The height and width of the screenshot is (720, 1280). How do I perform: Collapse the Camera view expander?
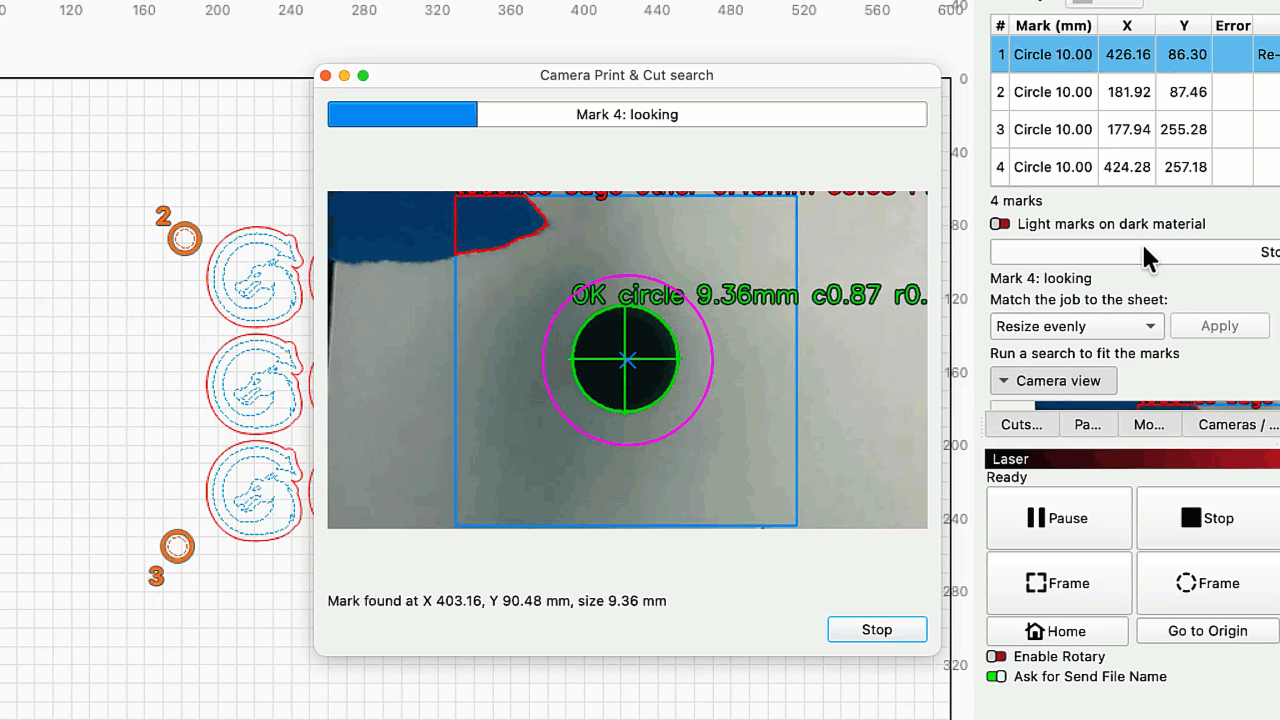tap(1053, 381)
